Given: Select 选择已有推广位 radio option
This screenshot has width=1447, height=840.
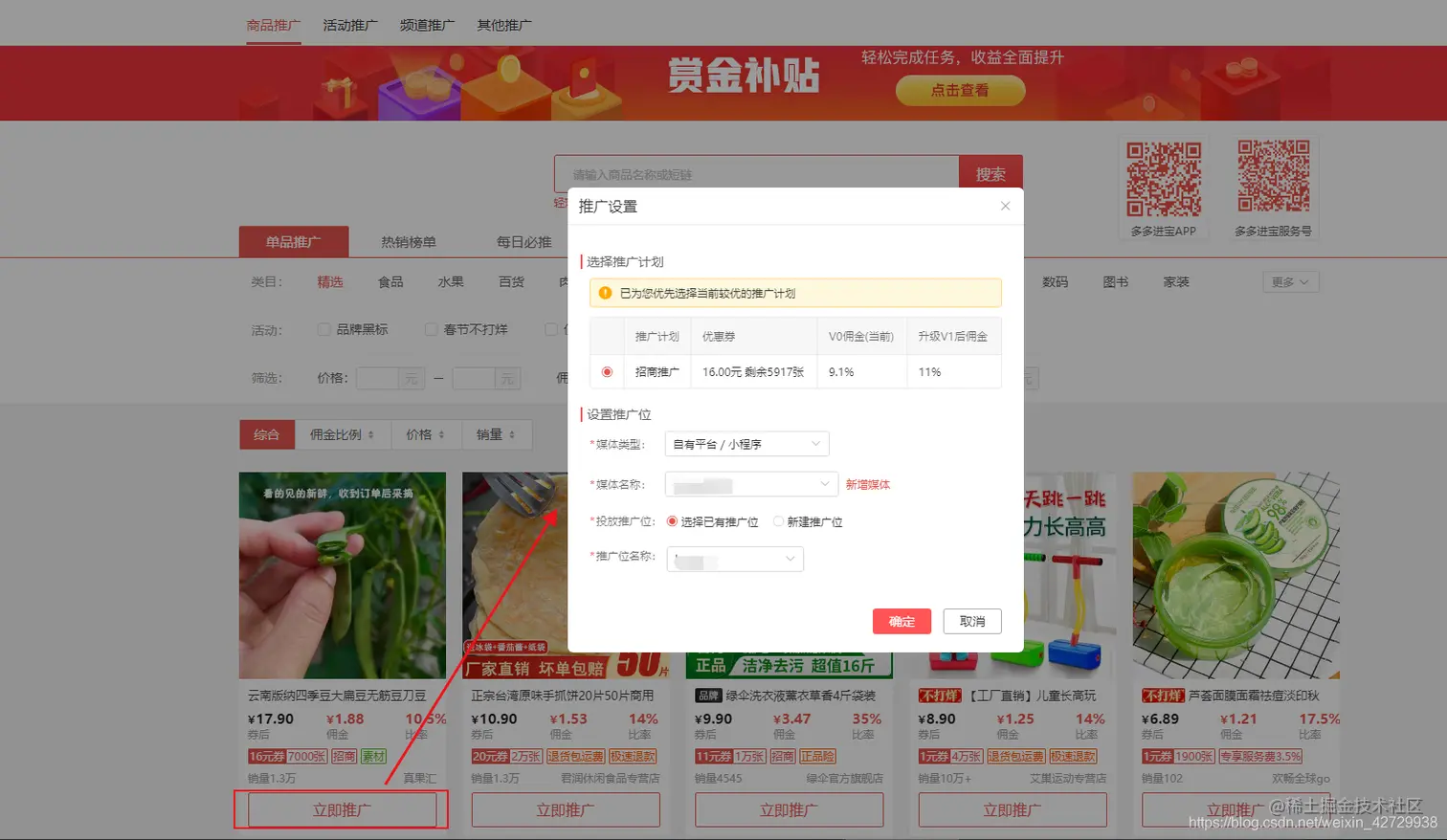Looking at the screenshot, I should click(672, 521).
